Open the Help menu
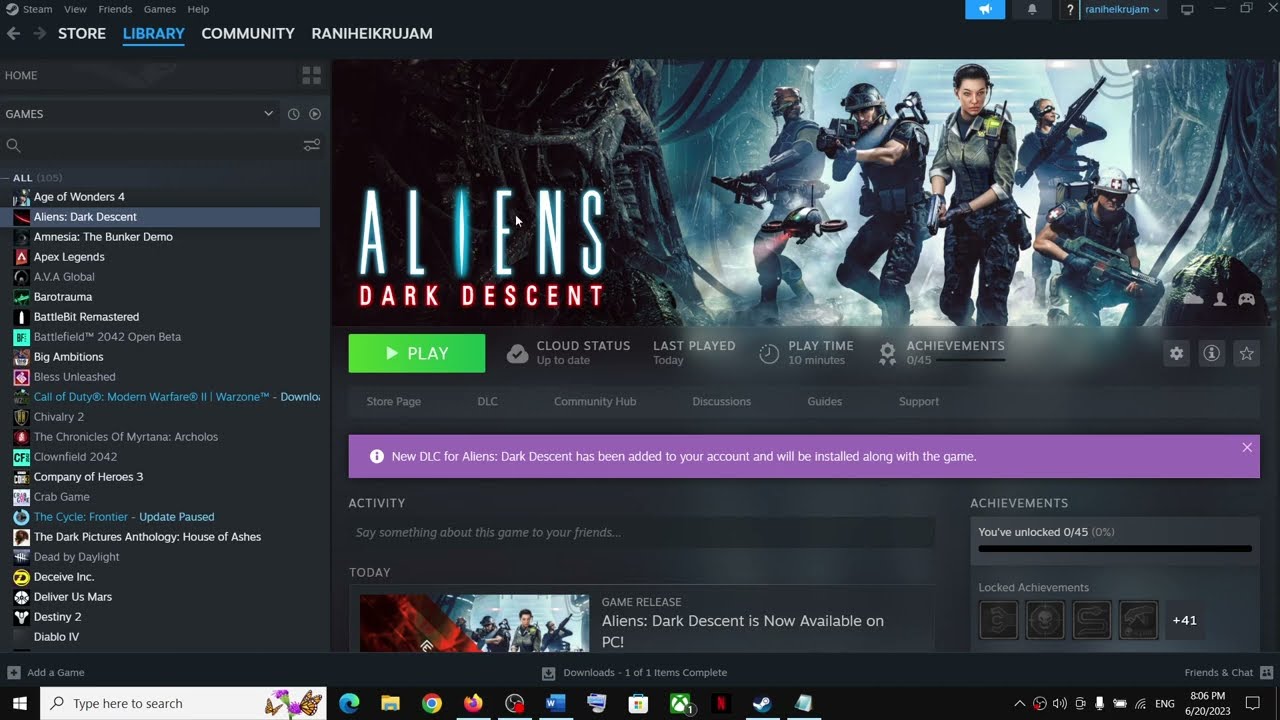Viewport: 1280px width, 720px height. [198, 9]
